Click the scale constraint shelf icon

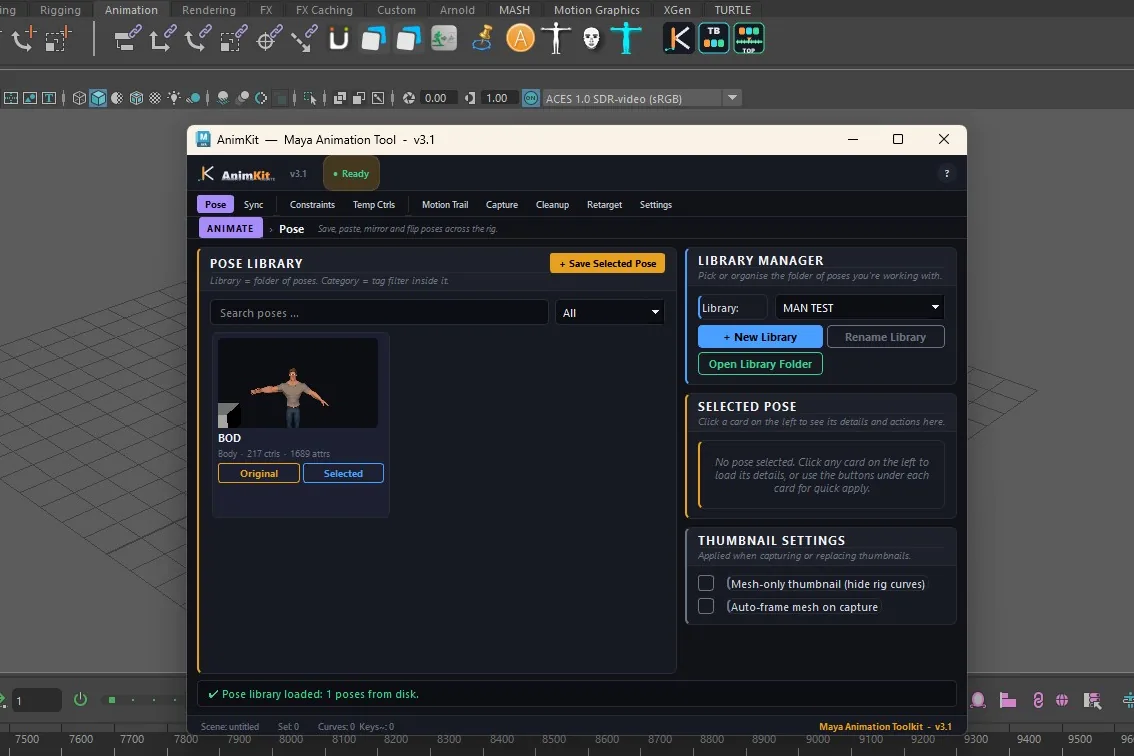click(233, 38)
